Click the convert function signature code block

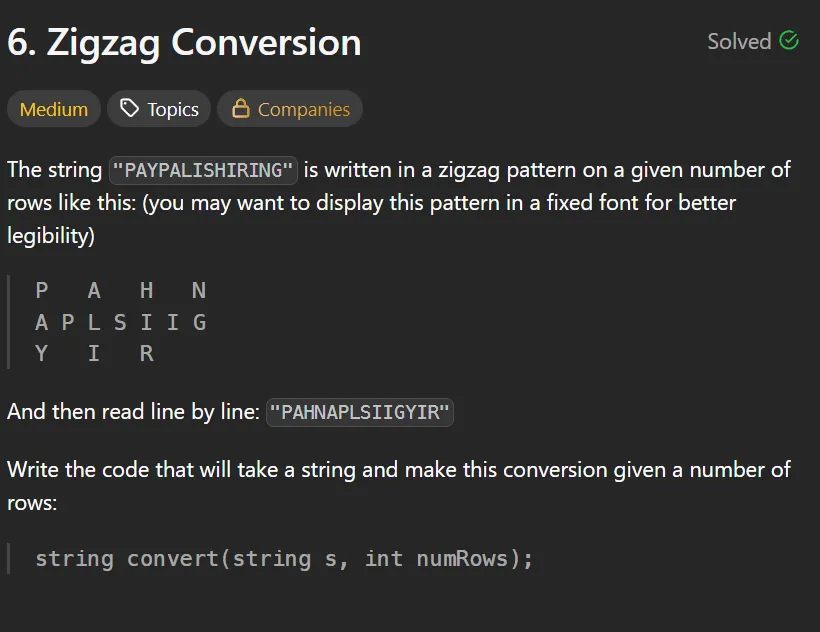pyautogui.click(x=285, y=558)
